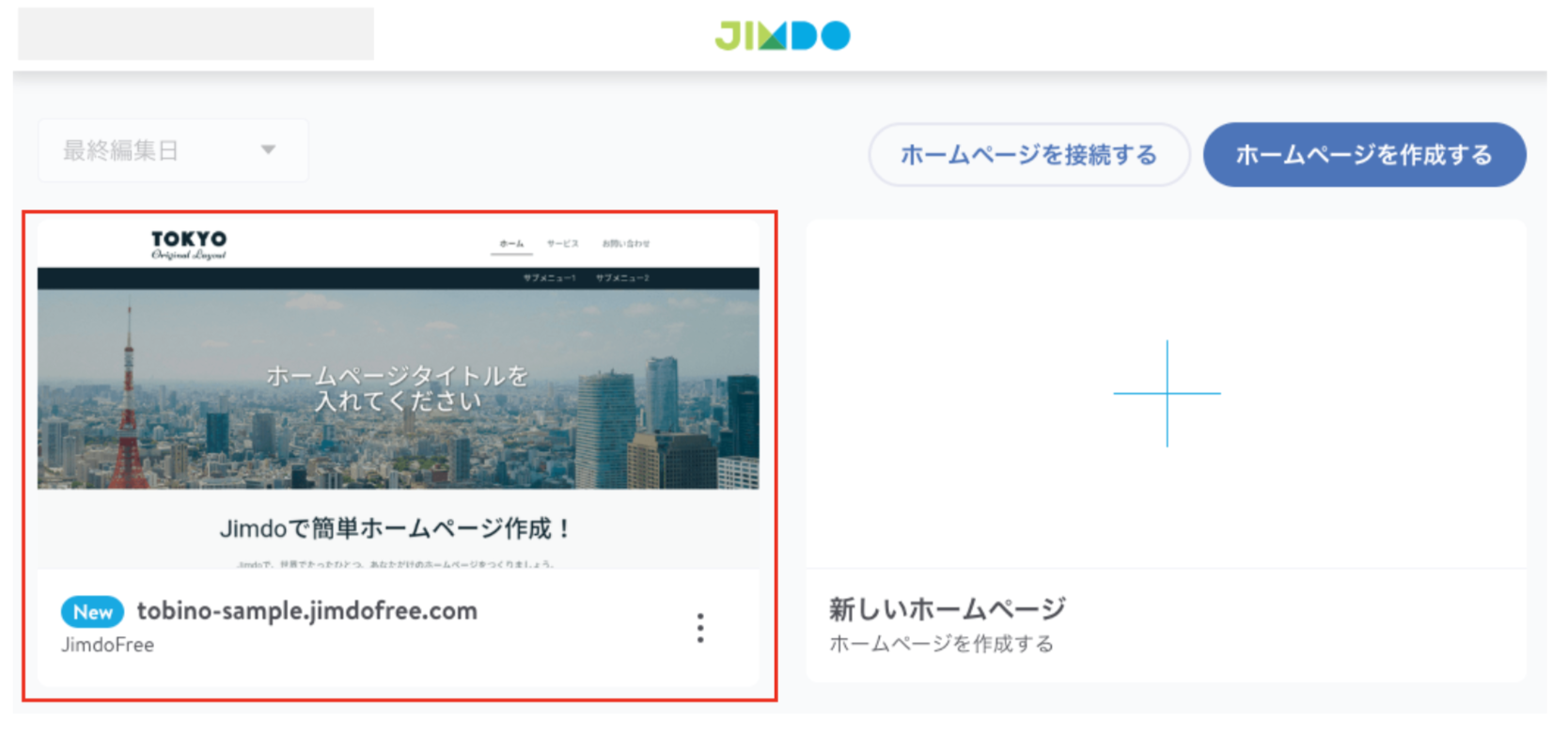
Task: Click the 新しいホームページ title
Action: pos(948,609)
